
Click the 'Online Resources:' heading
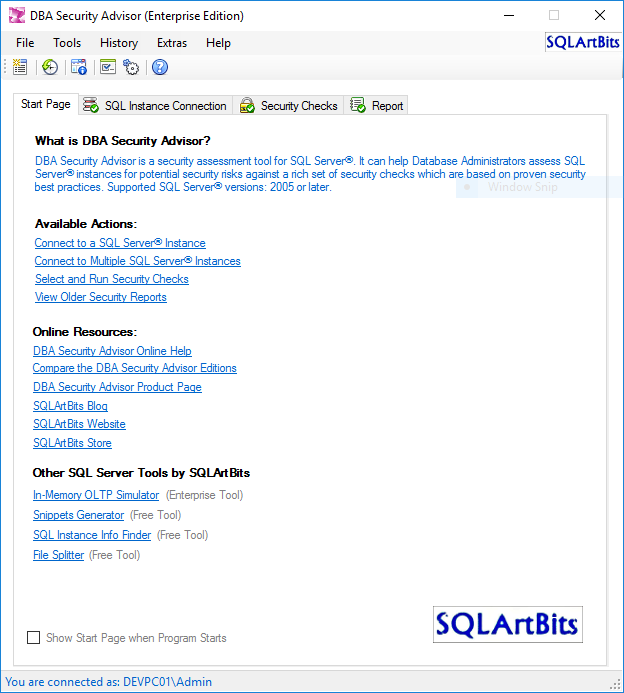click(x=85, y=332)
